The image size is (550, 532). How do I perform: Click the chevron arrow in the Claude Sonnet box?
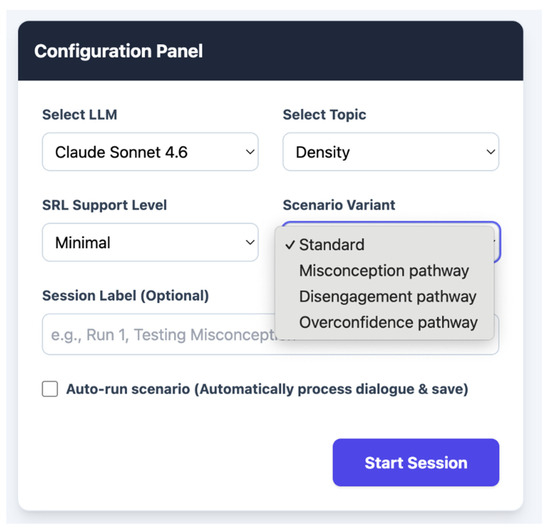250,152
